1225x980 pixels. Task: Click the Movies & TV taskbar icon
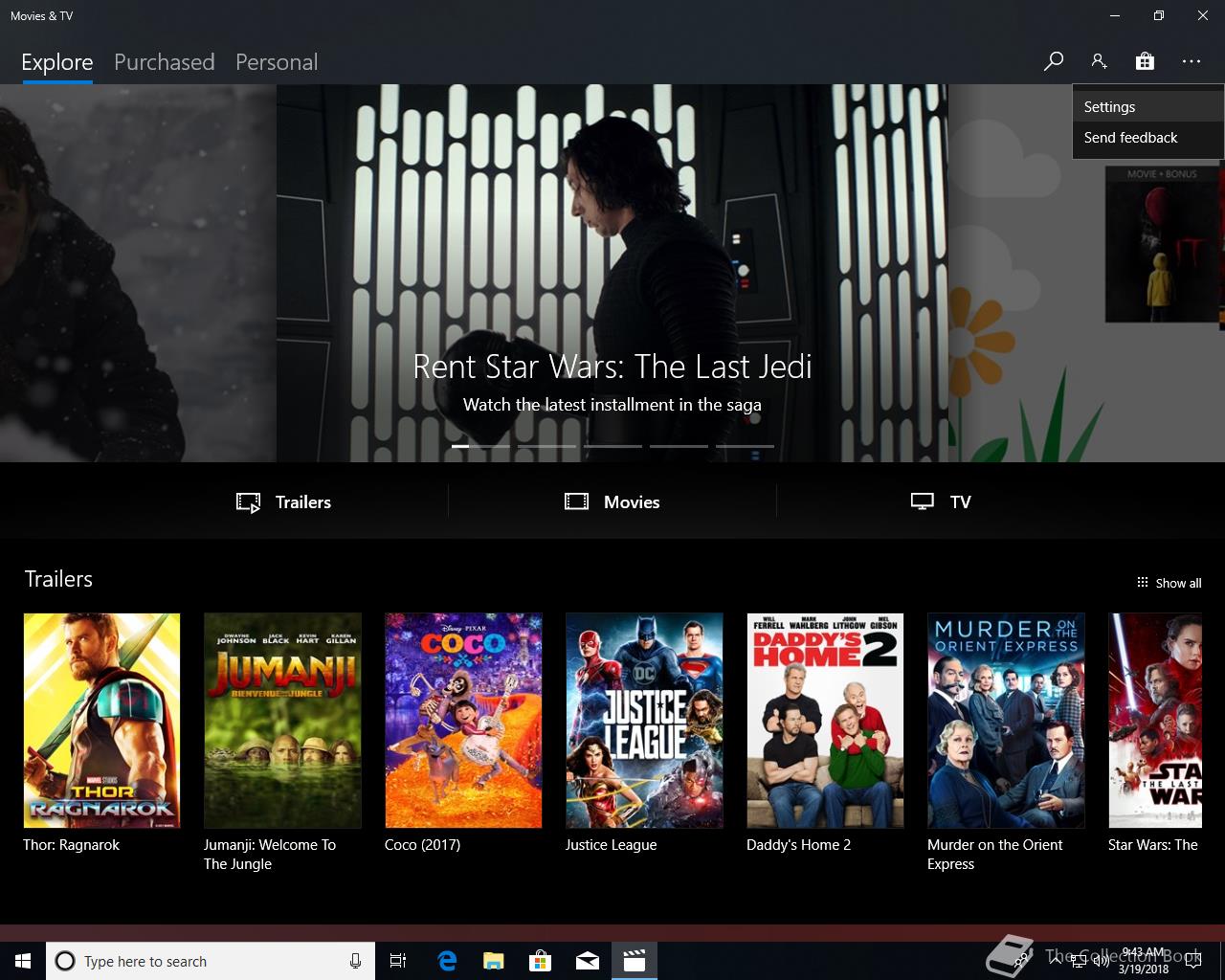pyautogui.click(x=634, y=961)
